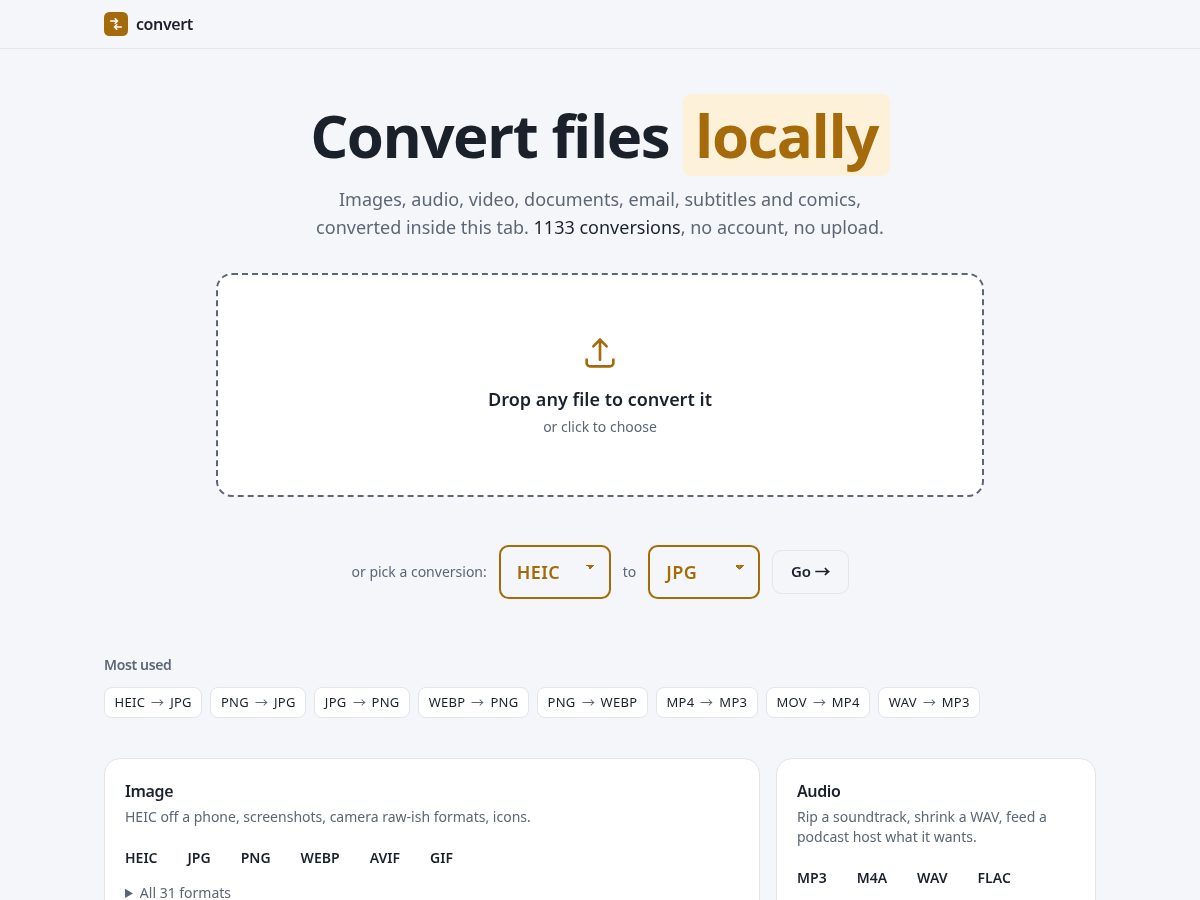Choose the HEIC → JPG shortcut
This screenshot has height=900, width=1200.
(153, 702)
